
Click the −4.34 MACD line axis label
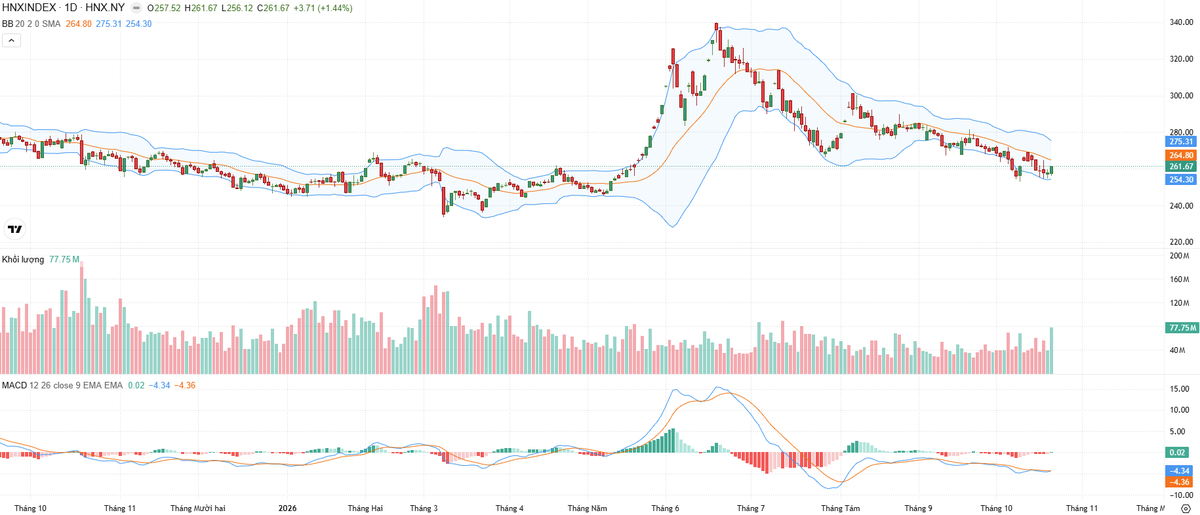[1181, 470]
